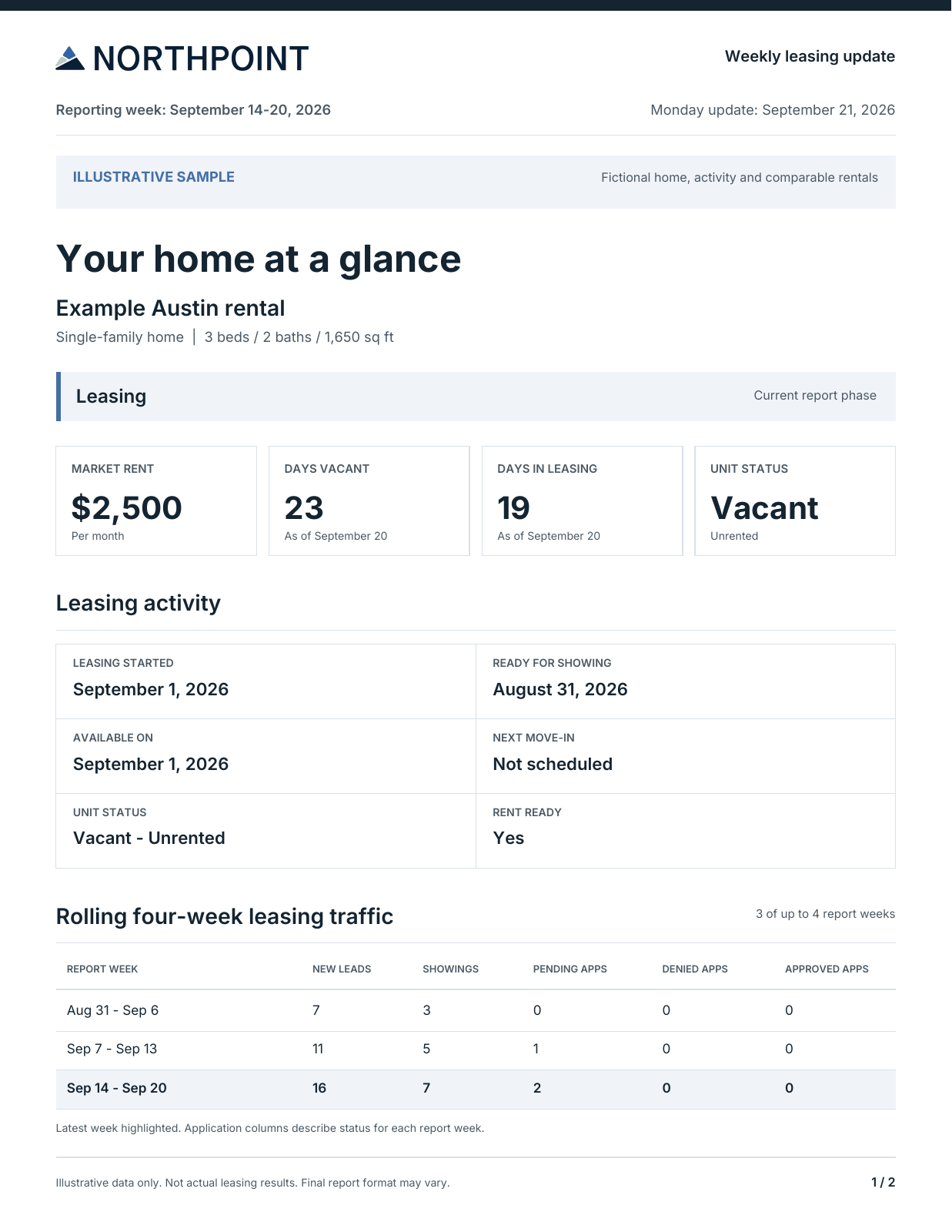Screen dimensions: 952x1232
Task: Click the 'MARKET RENT' card label
Action: 112,468
